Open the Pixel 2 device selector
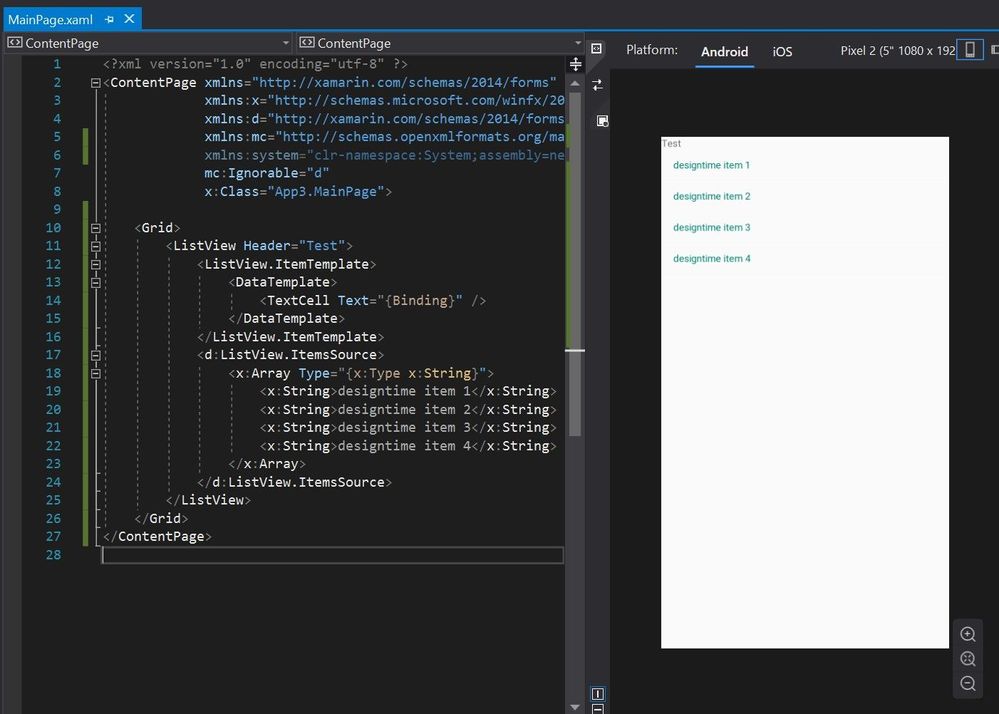999x714 pixels. tap(897, 51)
